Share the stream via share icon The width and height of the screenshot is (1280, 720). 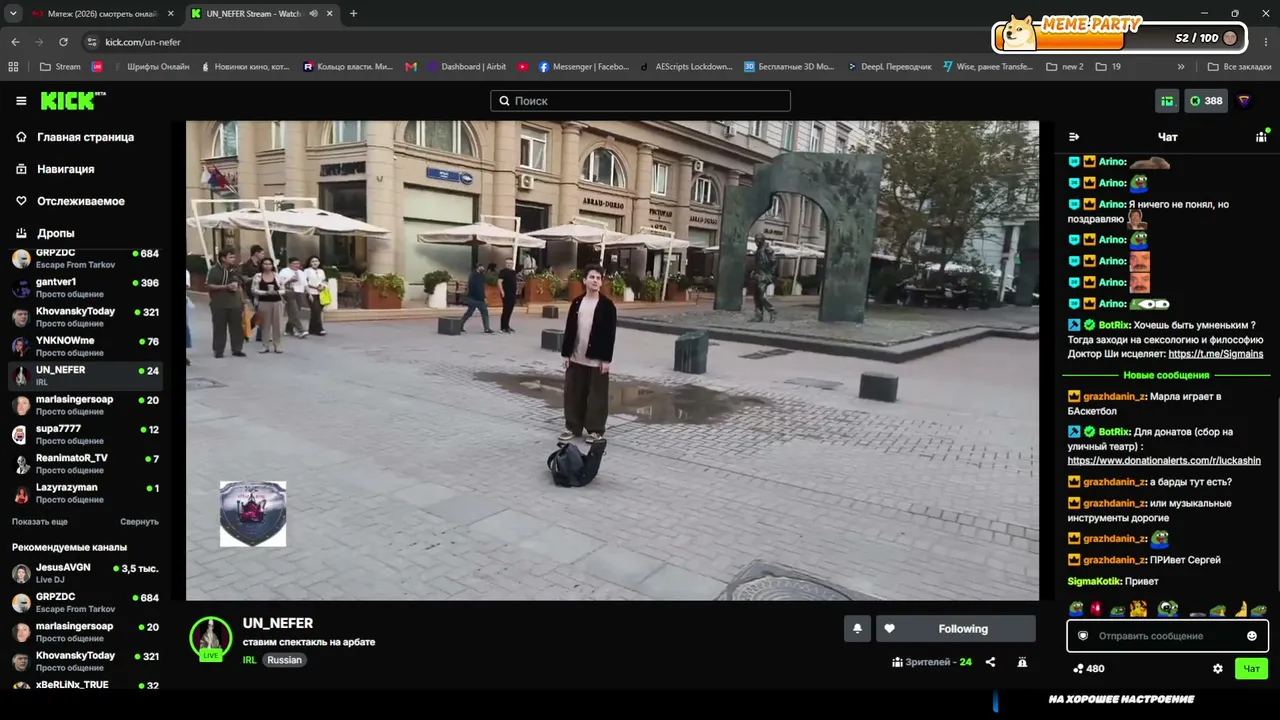click(x=990, y=662)
